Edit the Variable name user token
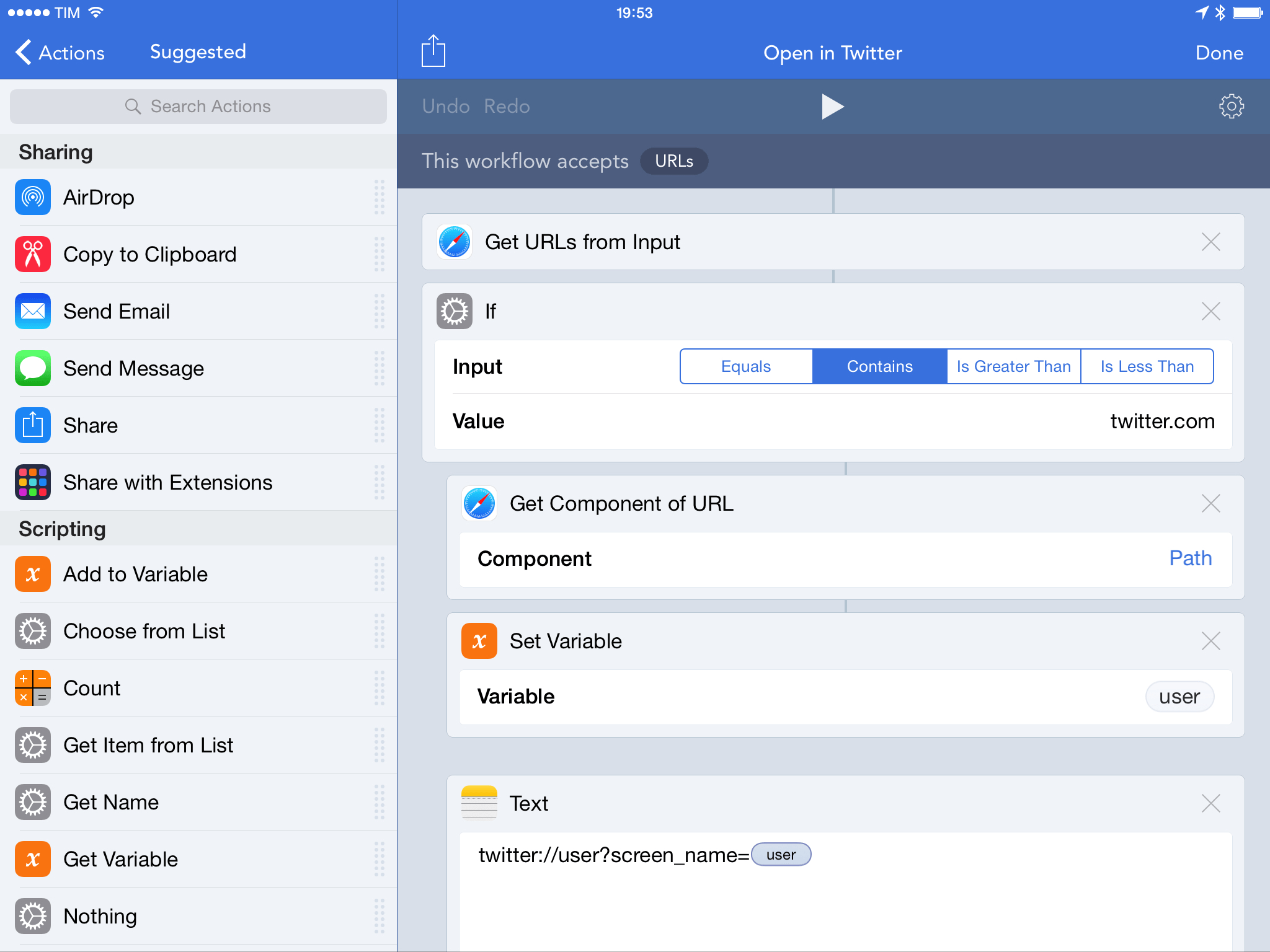The width and height of the screenshot is (1270, 952). pos(1179,697)
